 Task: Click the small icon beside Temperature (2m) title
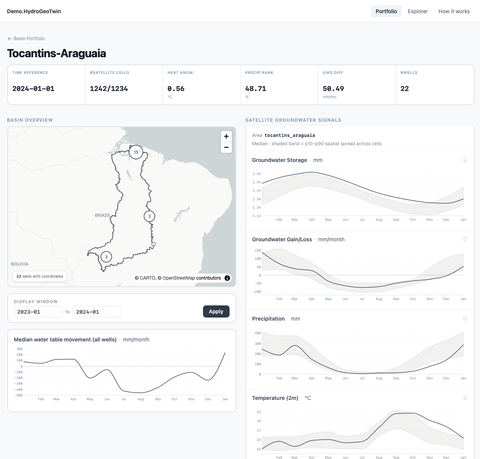click(x=465, y=398)
